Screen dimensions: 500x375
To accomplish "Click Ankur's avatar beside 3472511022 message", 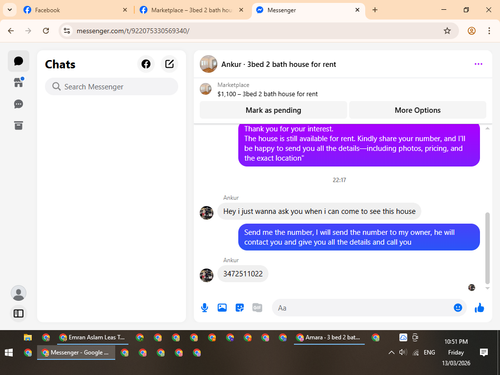I will coord(207,275).
